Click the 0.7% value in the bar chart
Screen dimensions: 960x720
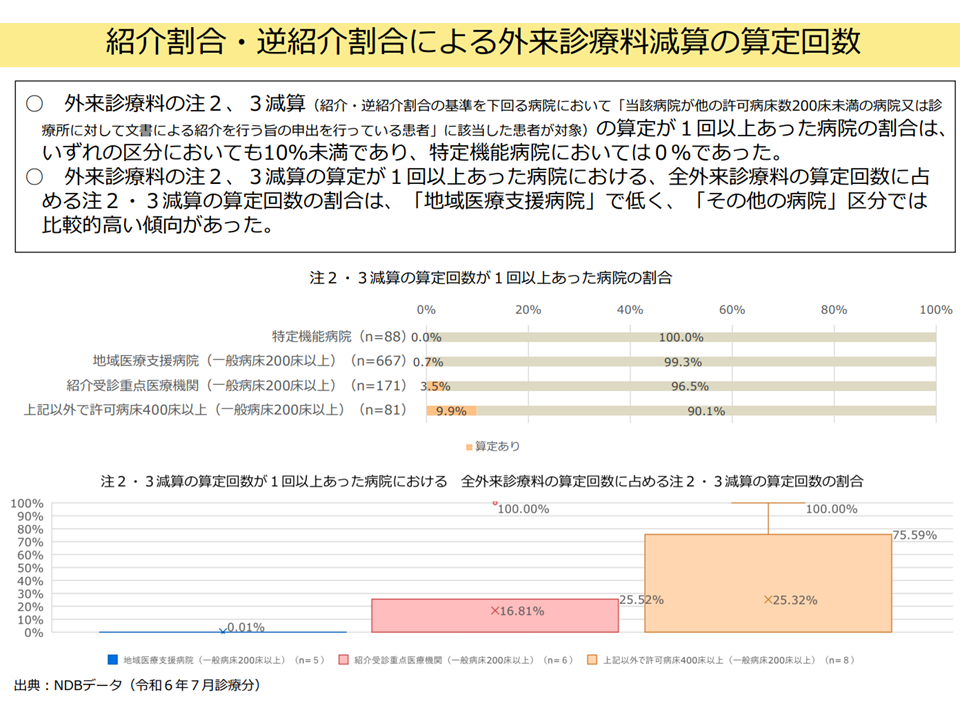point(428,362)
